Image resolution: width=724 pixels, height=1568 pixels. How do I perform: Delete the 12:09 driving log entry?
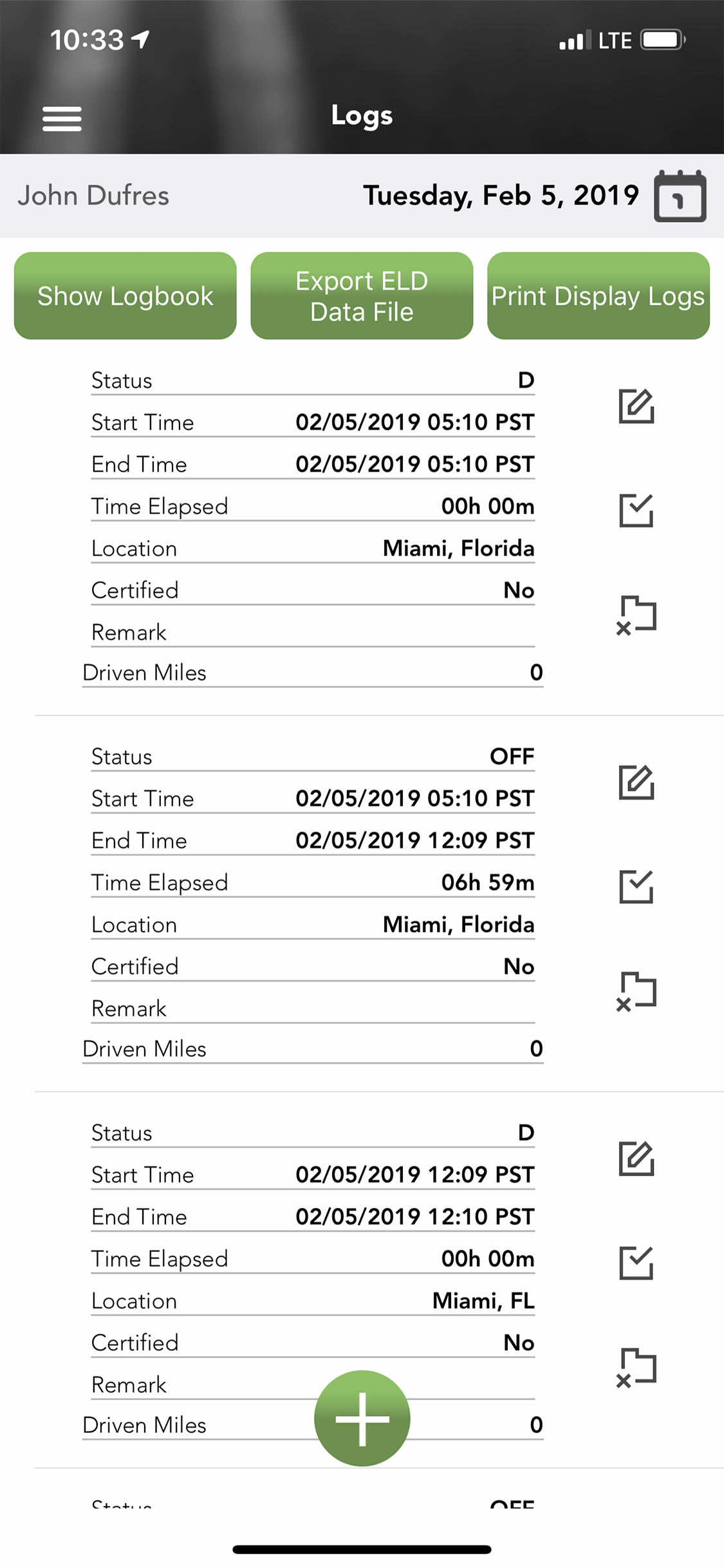click(636, 1367)
